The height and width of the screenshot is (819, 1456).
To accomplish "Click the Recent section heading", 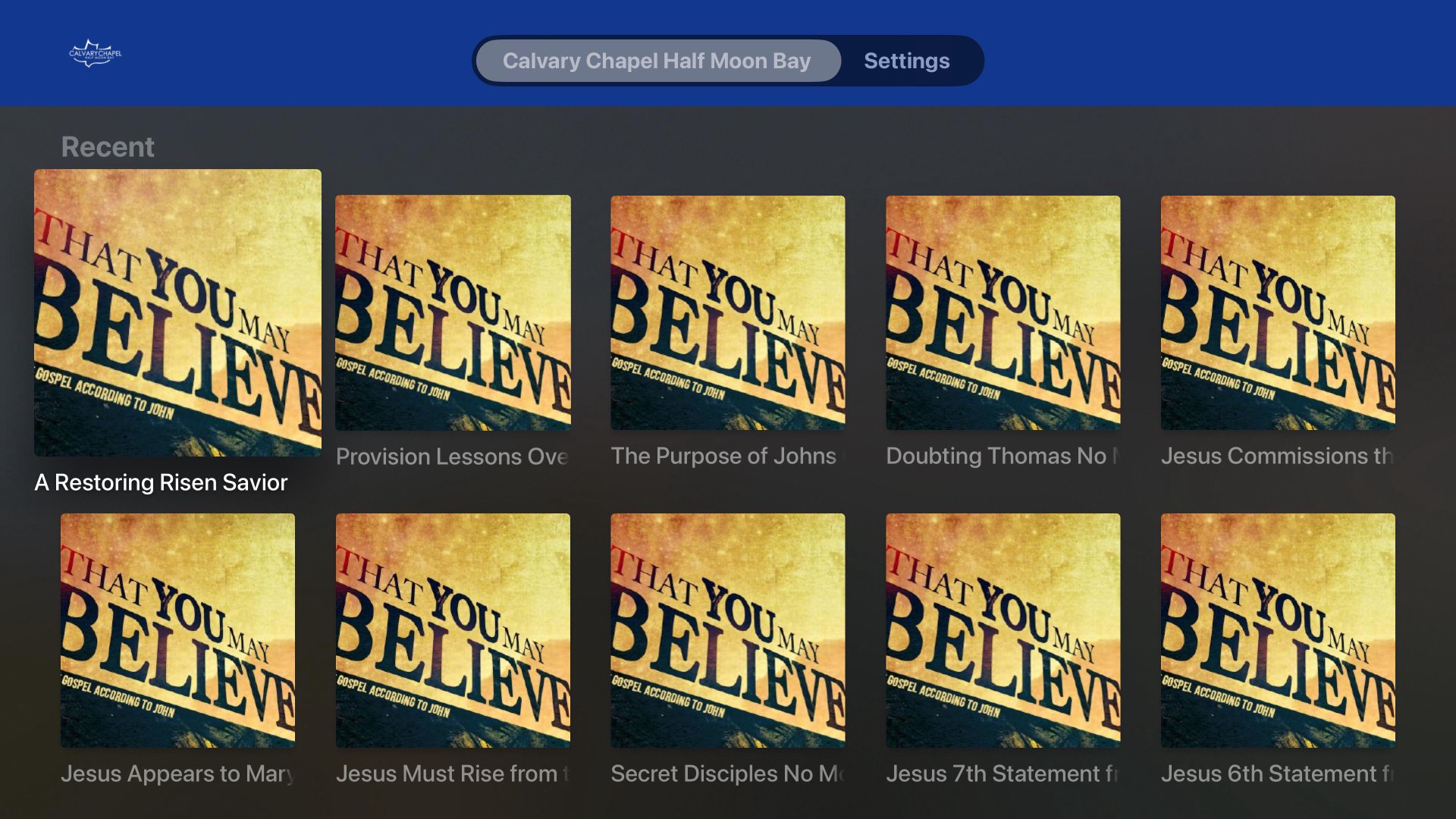I will click(108, 146).
